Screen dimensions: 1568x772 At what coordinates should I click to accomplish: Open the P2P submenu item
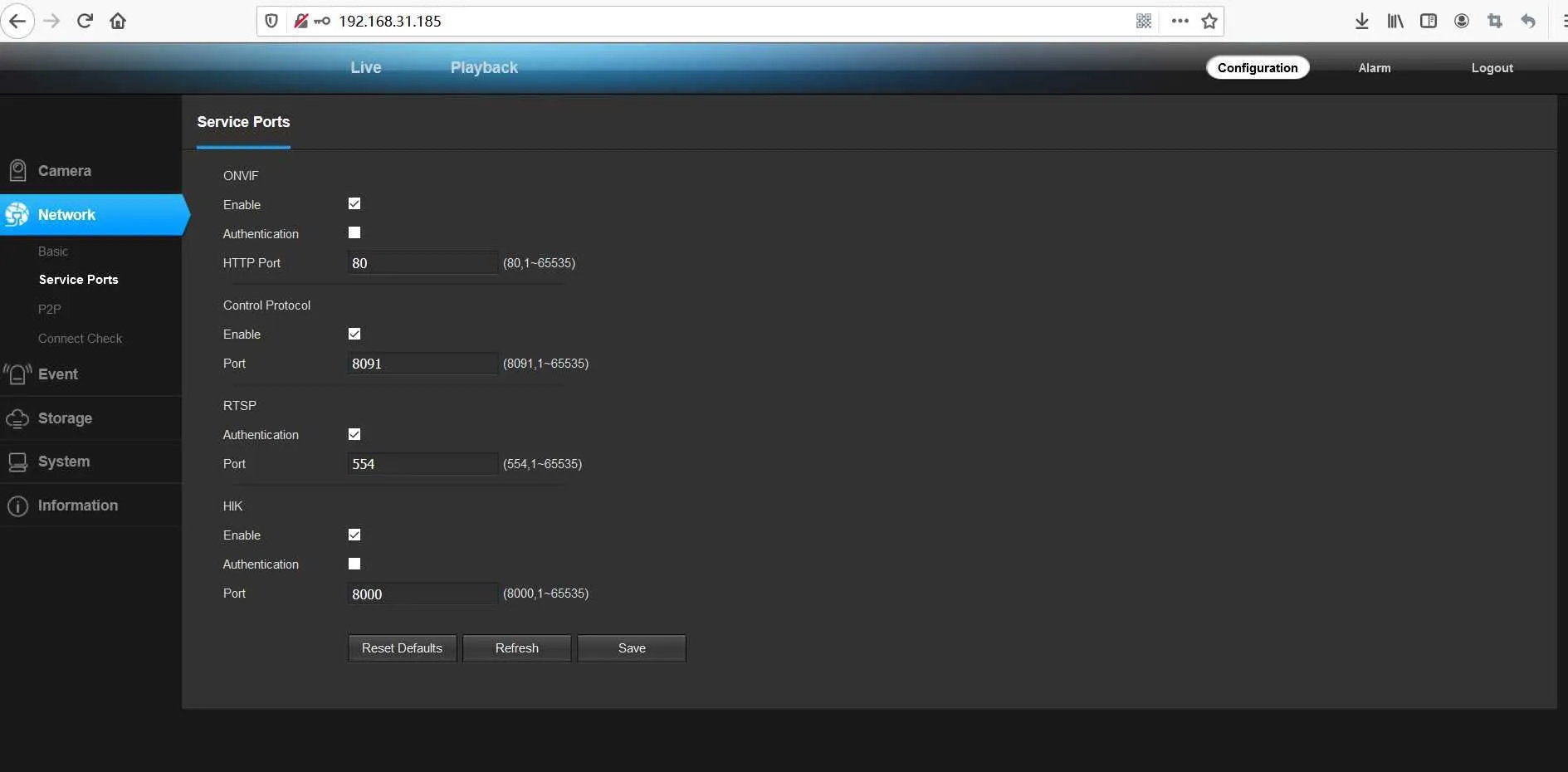pyautogui.click(x=50, y=309)
